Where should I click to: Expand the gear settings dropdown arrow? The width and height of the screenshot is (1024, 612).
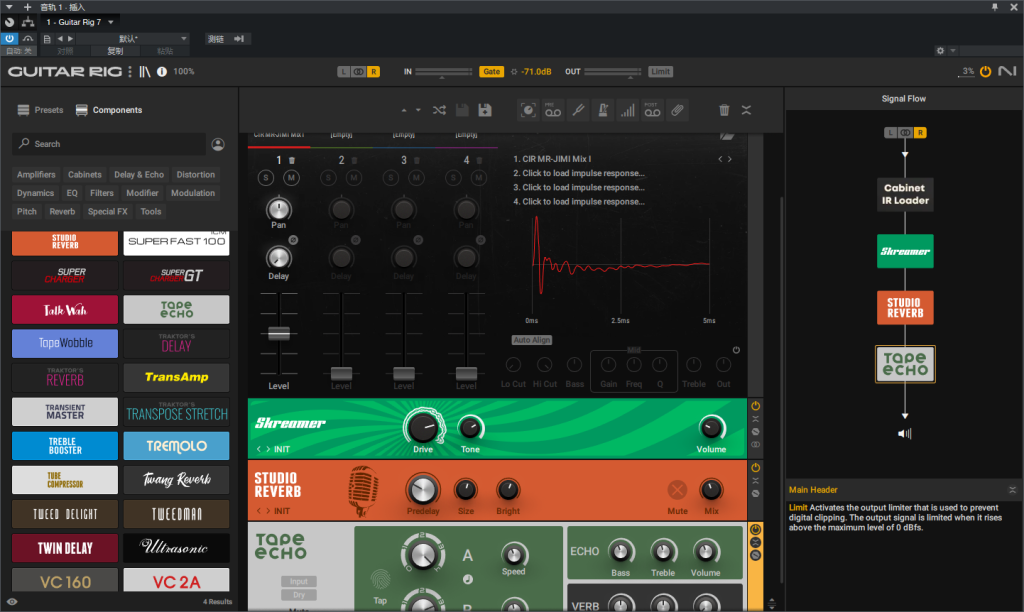(953, 50)
